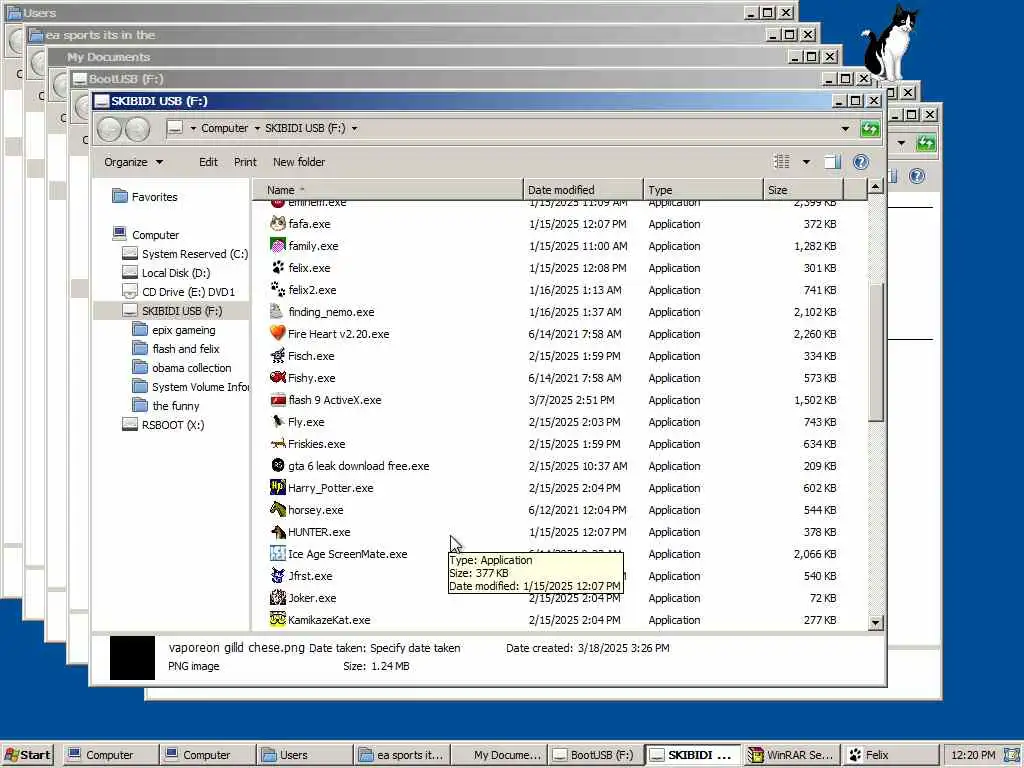Screen dimensions: 1024x768
Task: Select Ice Age ScreenMate.exe icon
Action: pos(278,554)
